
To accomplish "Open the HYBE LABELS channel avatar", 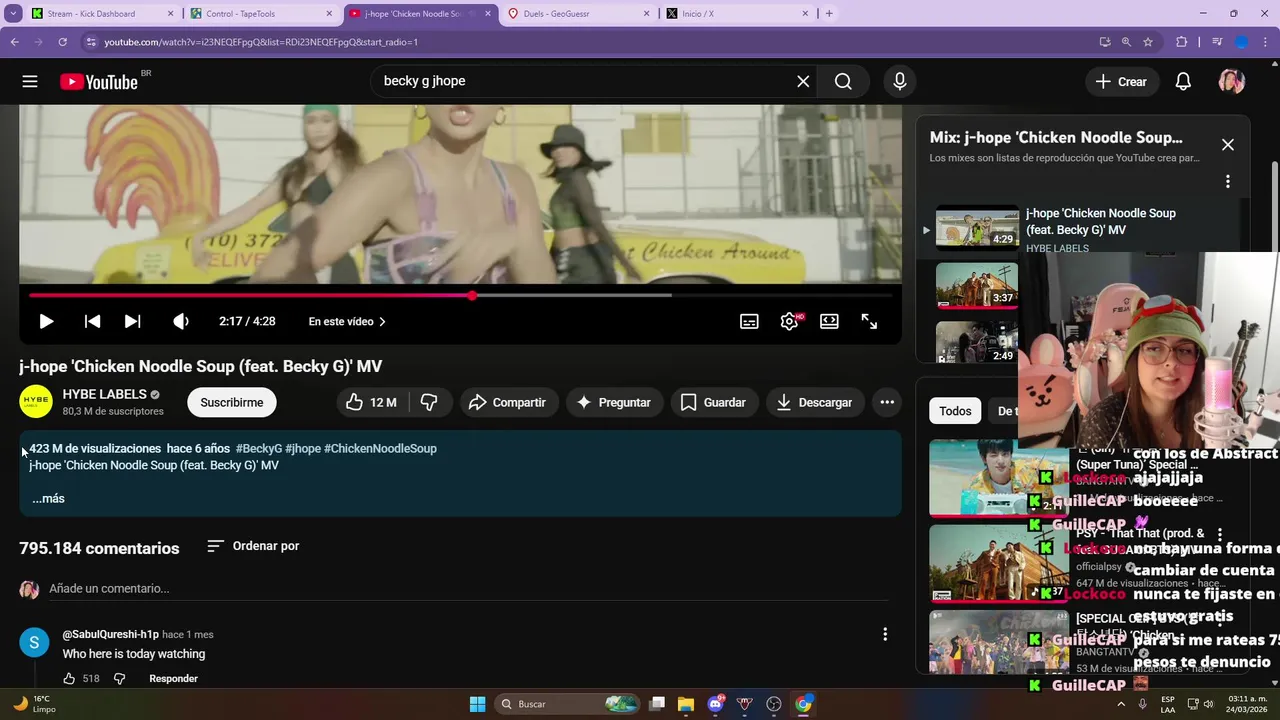I will [x=36, y=402].
